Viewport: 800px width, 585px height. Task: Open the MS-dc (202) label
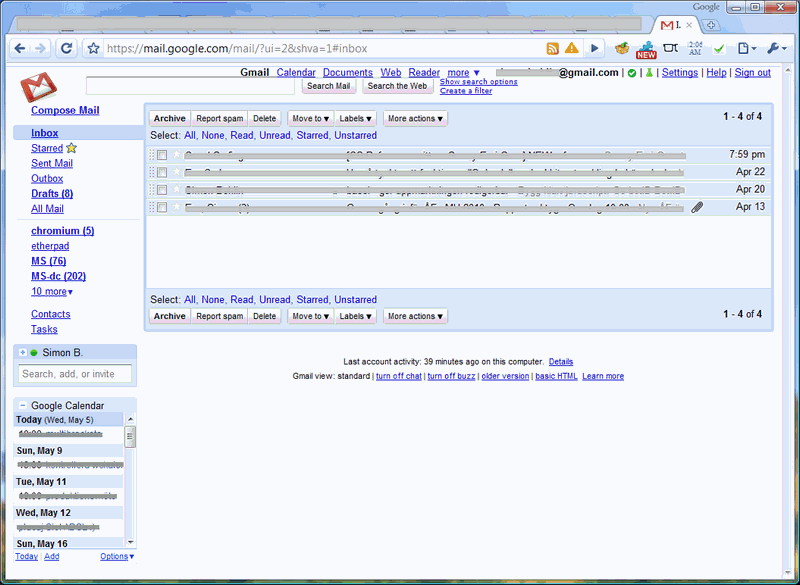click(59, 276)
